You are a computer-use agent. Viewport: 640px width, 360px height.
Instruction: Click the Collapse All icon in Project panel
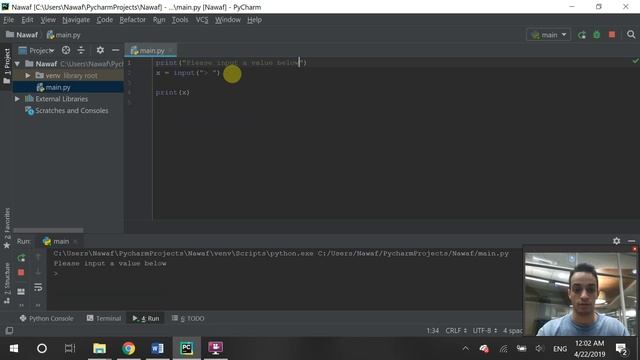[81, 50]
